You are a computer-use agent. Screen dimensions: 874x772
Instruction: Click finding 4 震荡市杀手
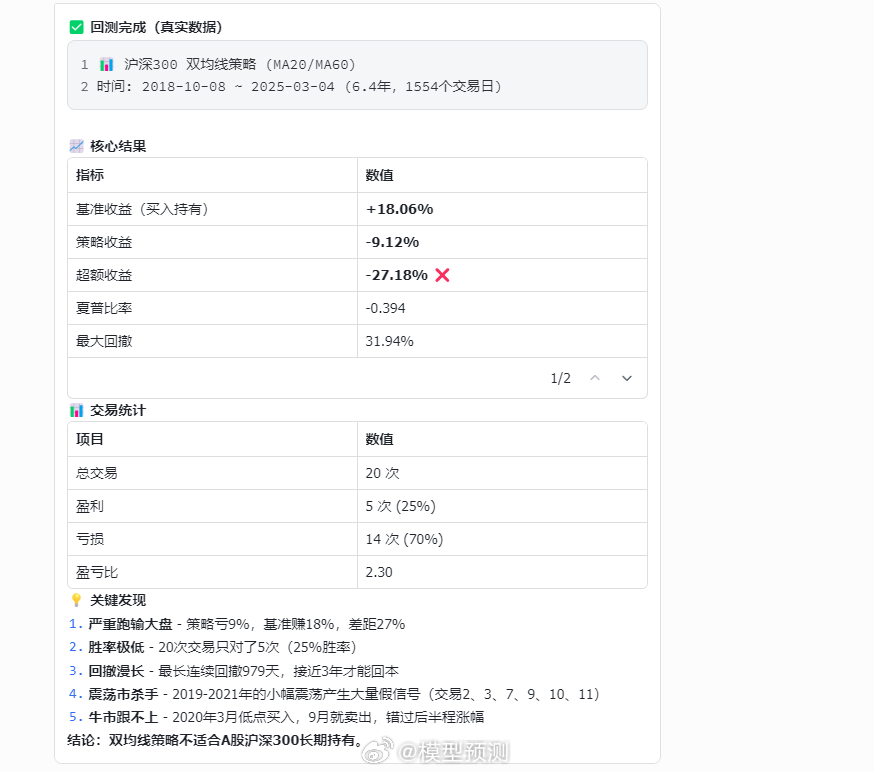pos(334,694)
